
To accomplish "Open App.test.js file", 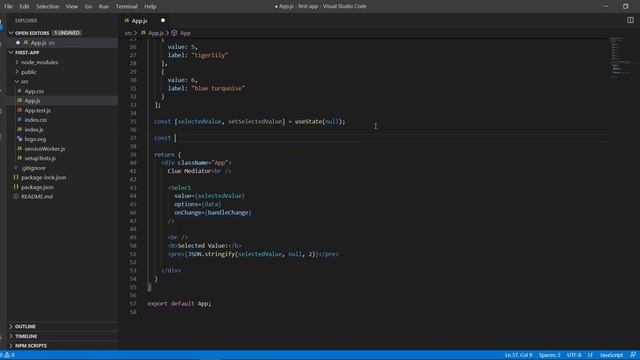I will 38,110.
